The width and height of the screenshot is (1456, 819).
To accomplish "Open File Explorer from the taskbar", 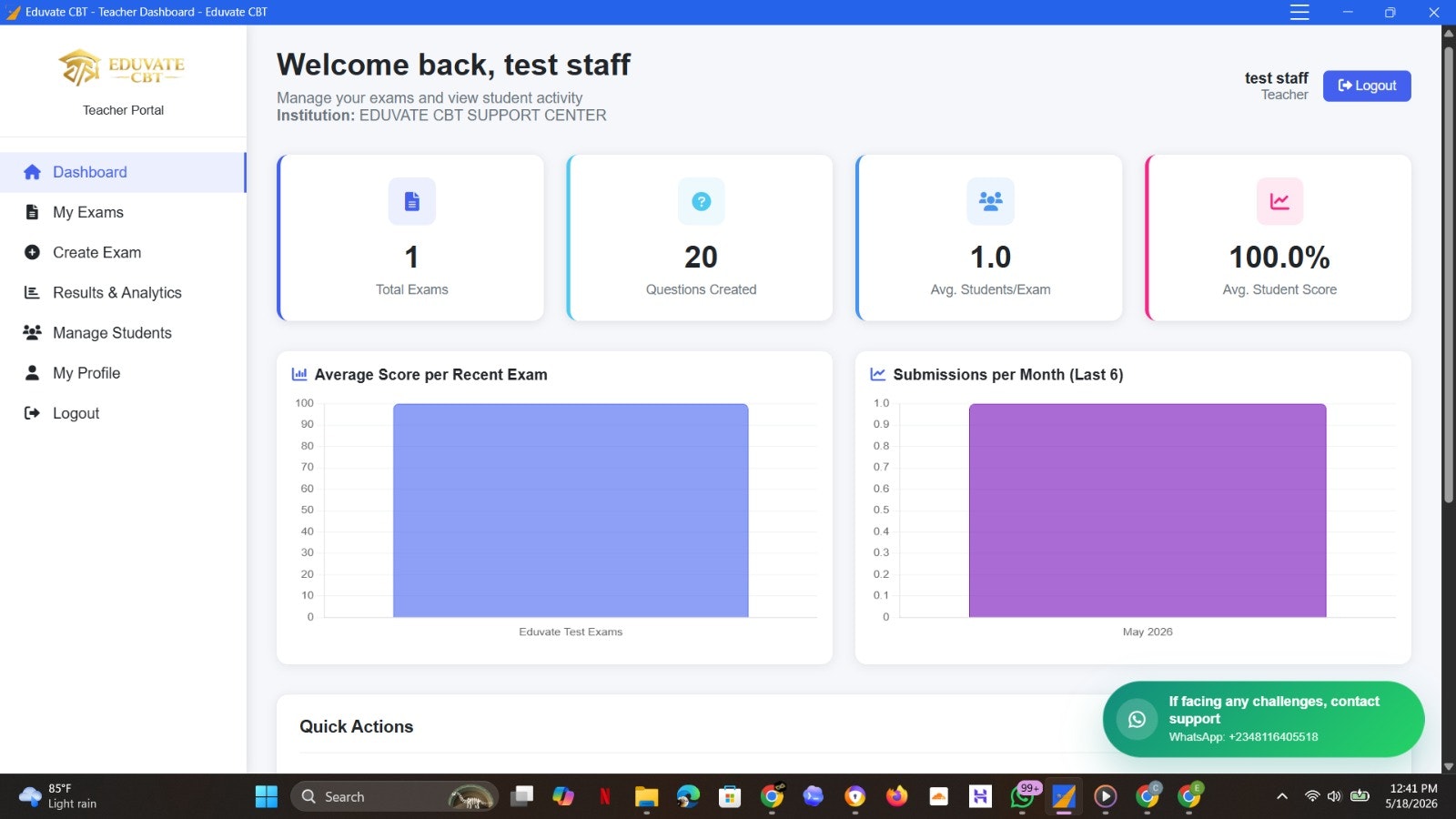I will point(646,796).
